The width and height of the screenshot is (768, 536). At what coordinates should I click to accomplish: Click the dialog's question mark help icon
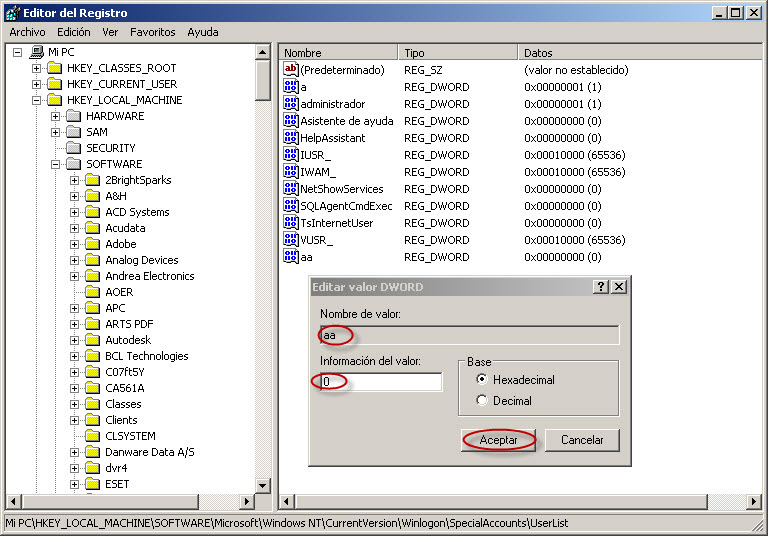[600, 287]
